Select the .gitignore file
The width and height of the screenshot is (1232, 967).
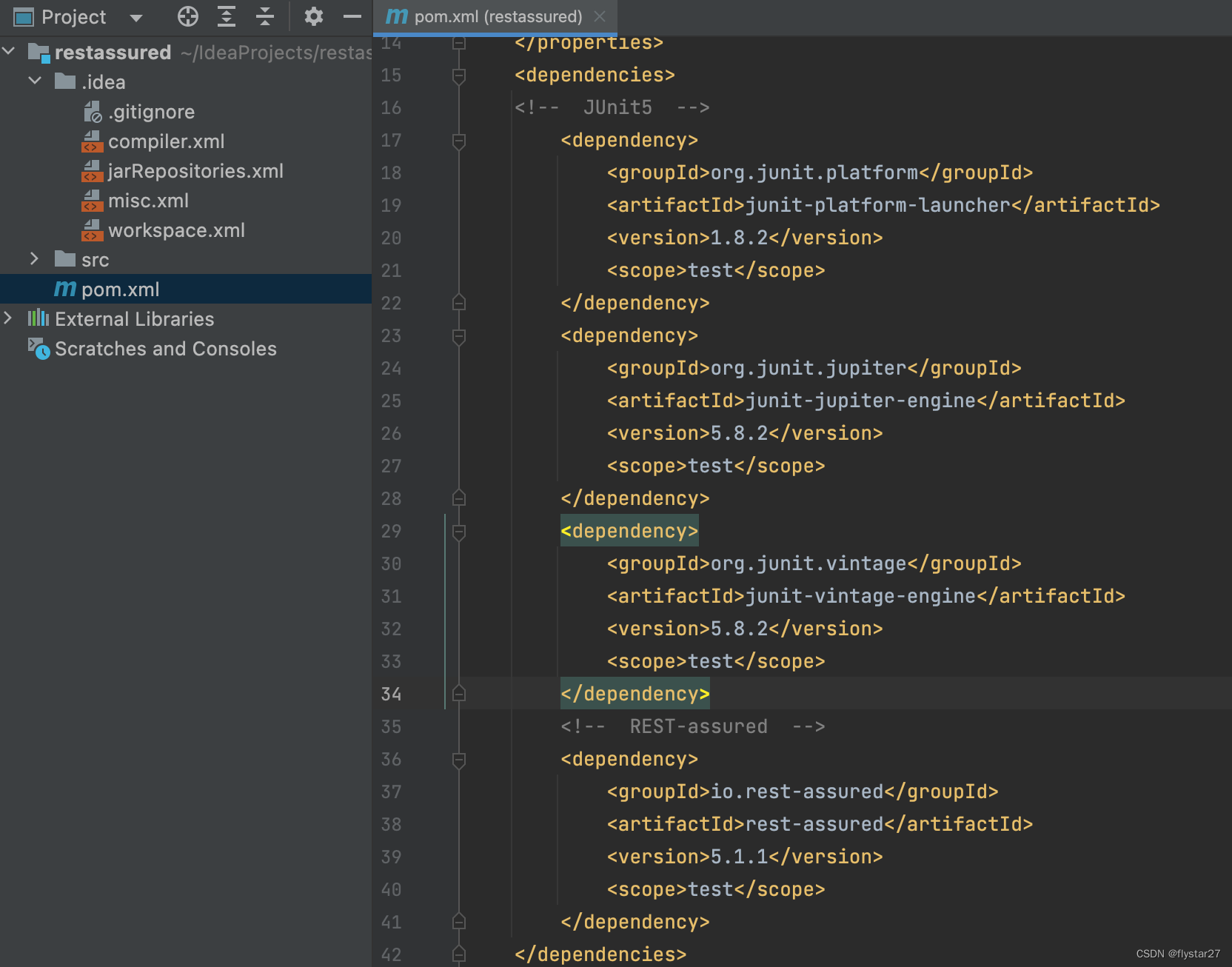click(152, 112)
